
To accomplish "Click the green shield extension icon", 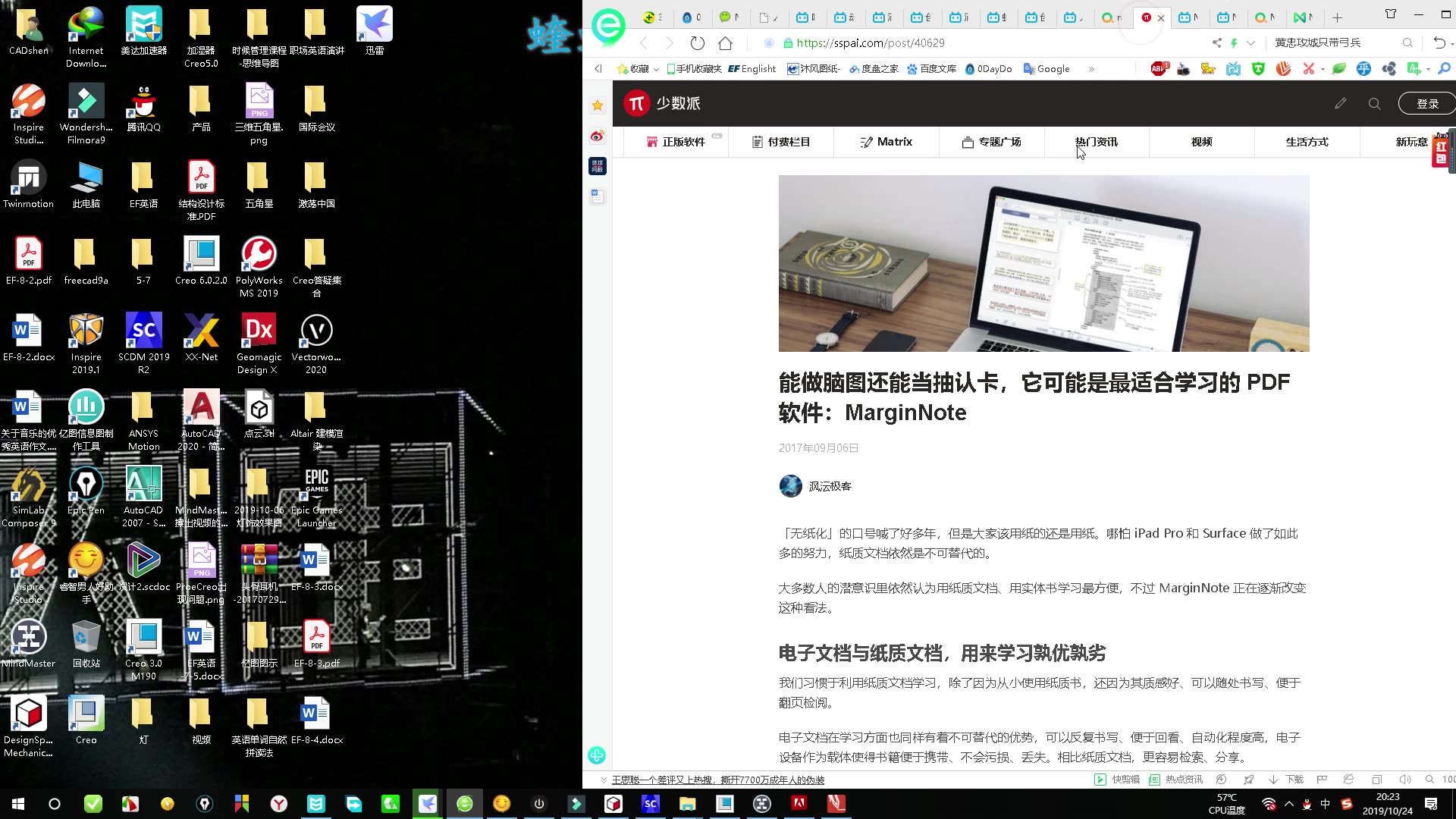I will point(1259,69).
